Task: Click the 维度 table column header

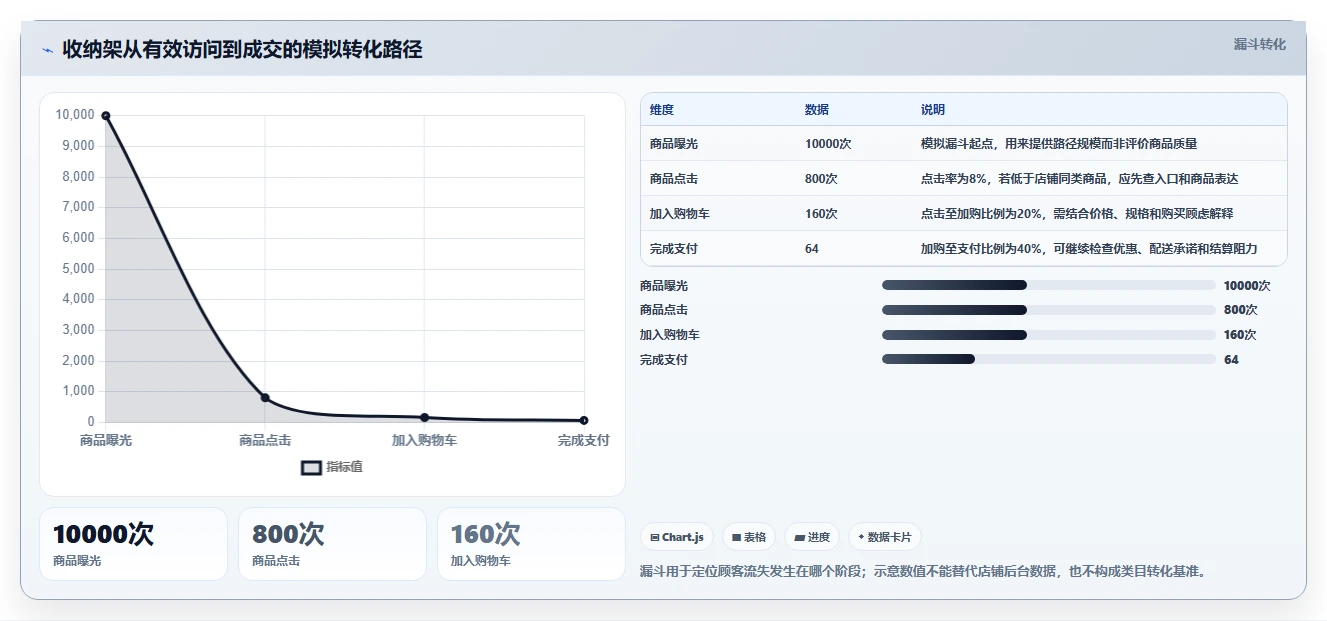Action: 662,110
